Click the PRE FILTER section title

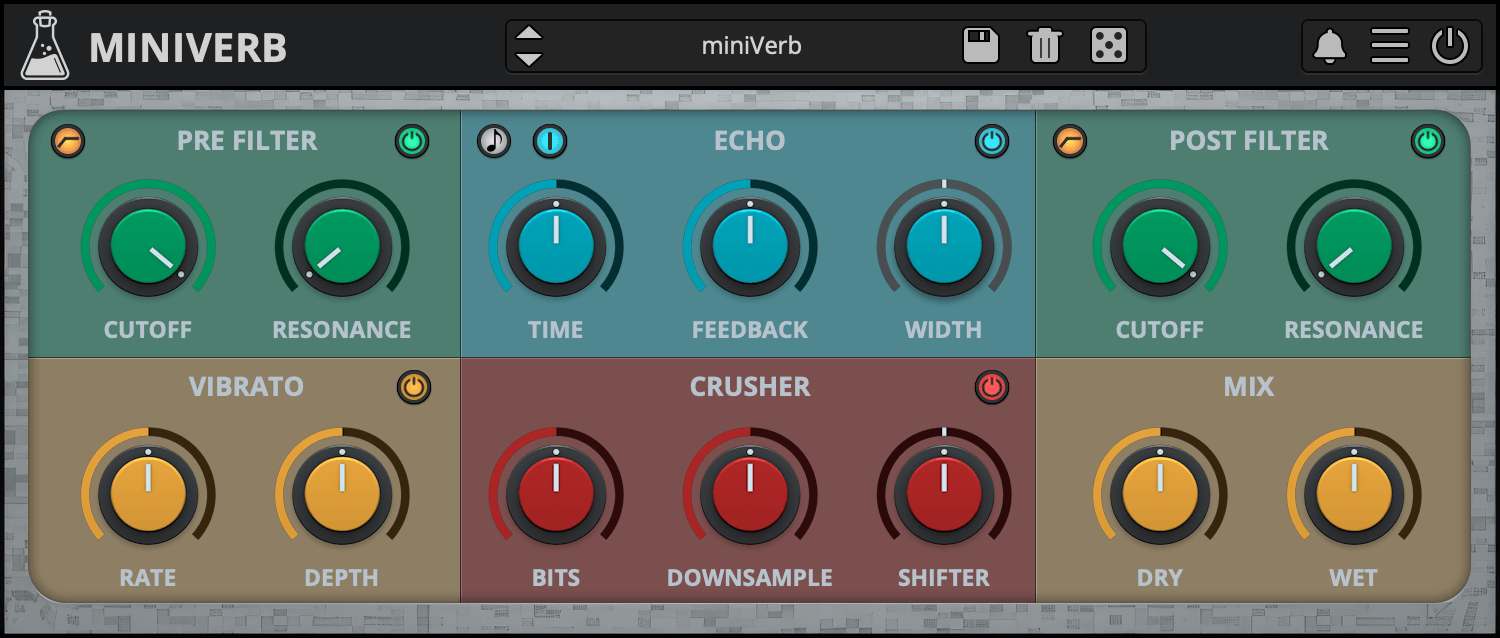click(x=247, y=141)
